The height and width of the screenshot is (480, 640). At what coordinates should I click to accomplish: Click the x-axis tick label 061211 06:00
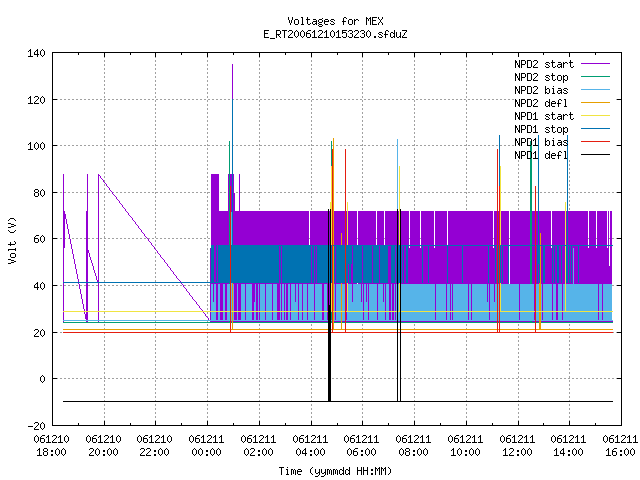tap(361, 446)
